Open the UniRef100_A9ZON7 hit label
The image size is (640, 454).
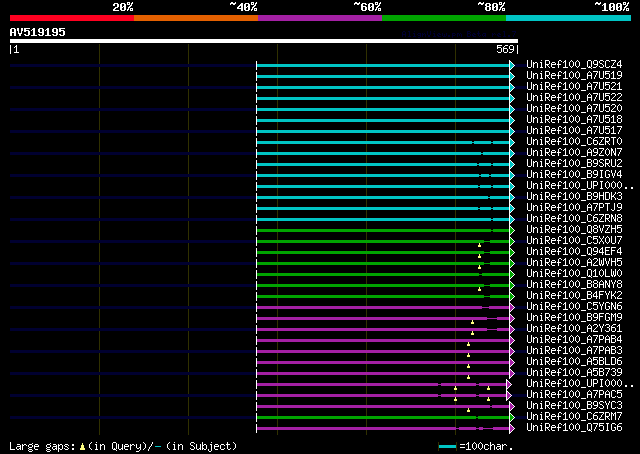click(x=574, y=153)
